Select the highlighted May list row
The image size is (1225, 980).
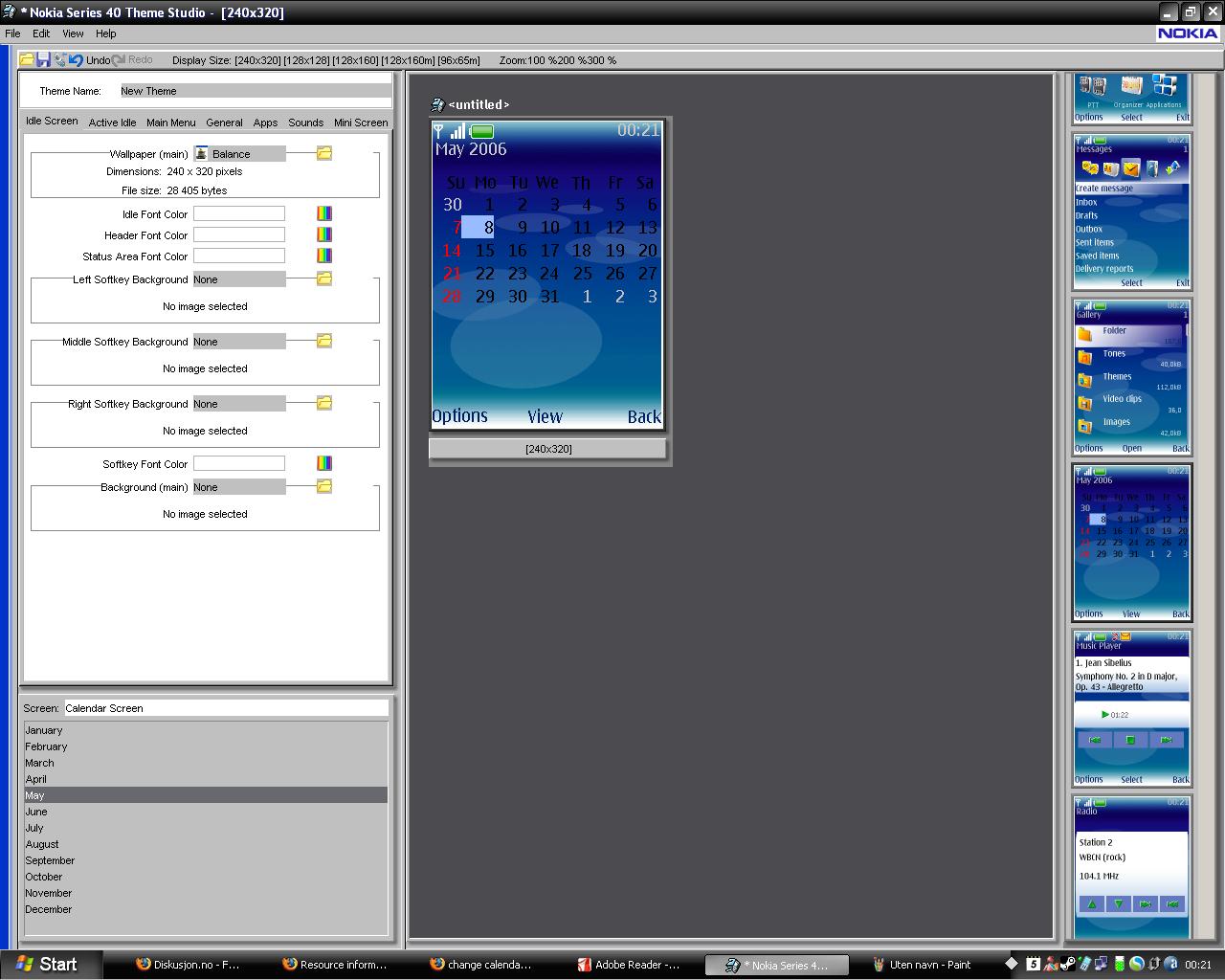click(x=206, y=795)
